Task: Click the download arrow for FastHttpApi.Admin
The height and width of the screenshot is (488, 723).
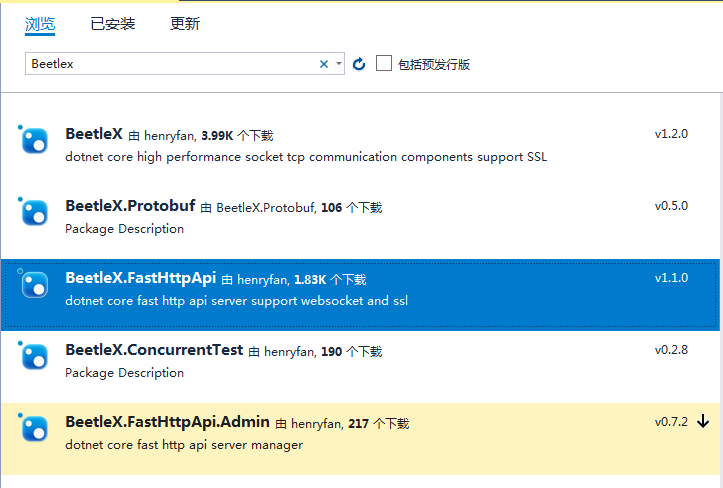Action: coord(703,422)
